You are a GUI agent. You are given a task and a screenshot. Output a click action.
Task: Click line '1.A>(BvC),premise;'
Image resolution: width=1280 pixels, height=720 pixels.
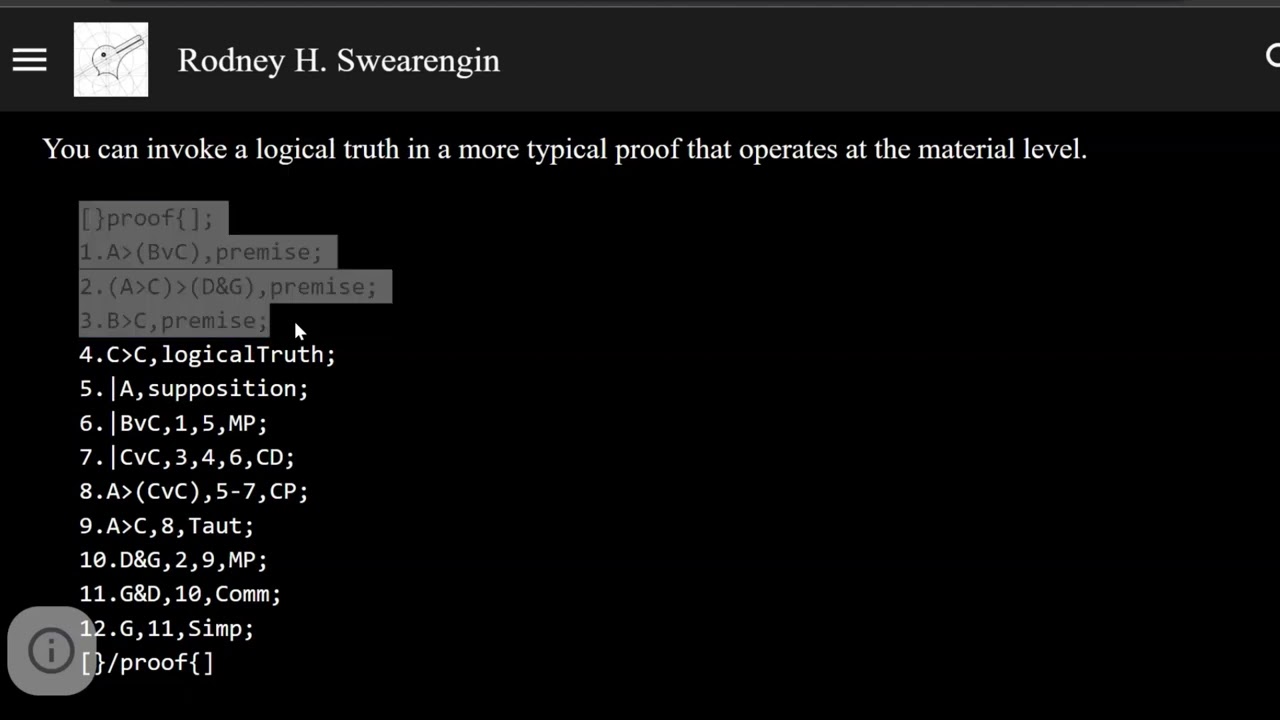pos(201,252)
